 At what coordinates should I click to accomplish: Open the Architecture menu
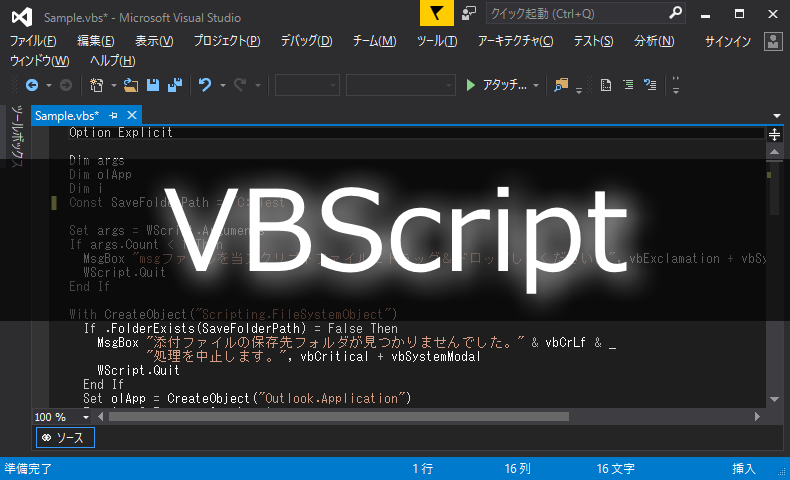click(515, 41)
